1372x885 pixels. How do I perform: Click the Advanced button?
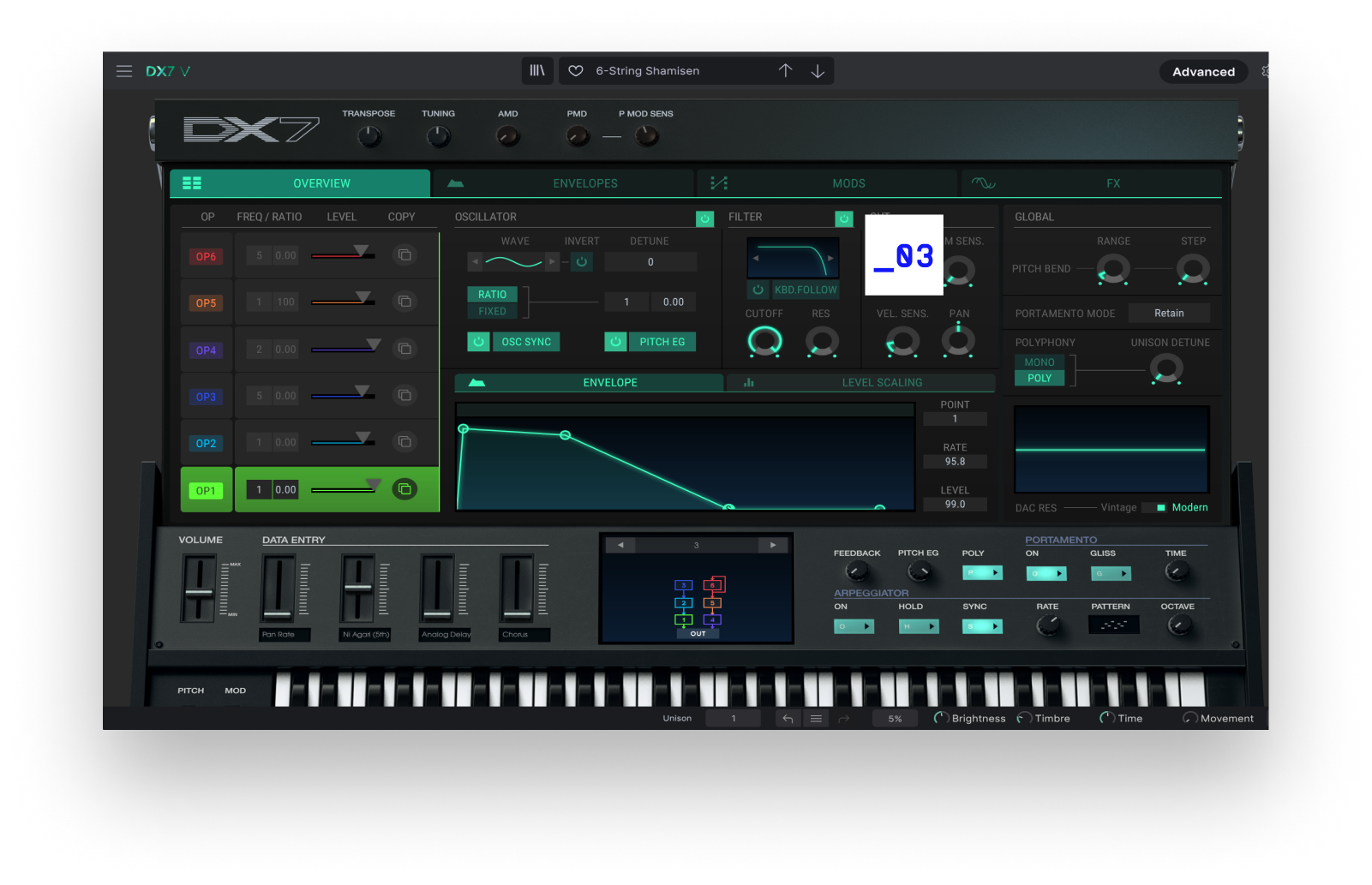[1203, 72]
